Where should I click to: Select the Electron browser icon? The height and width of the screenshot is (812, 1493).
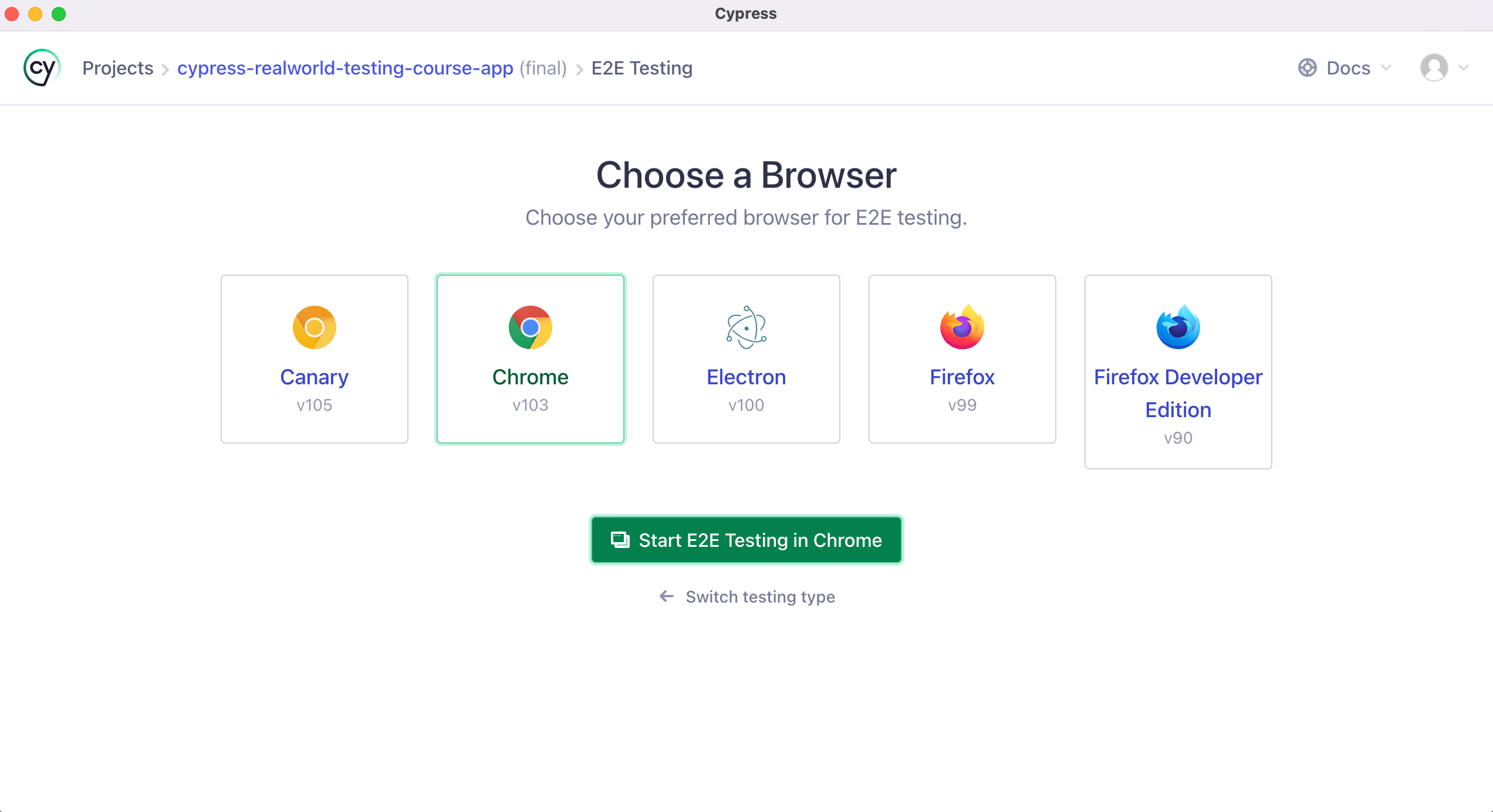click(746, 327)
